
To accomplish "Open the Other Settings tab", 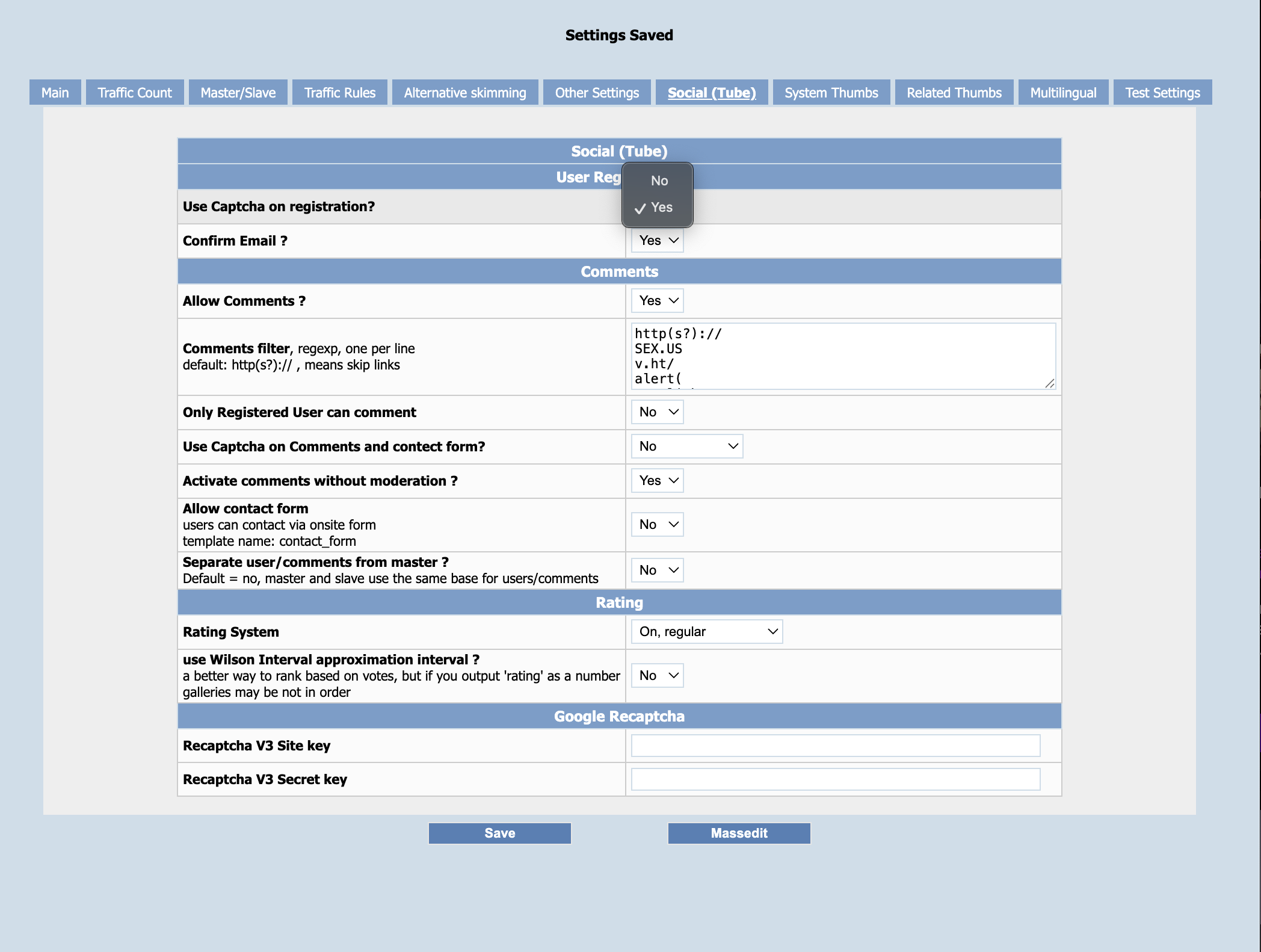I will click(x=597, y=93).
